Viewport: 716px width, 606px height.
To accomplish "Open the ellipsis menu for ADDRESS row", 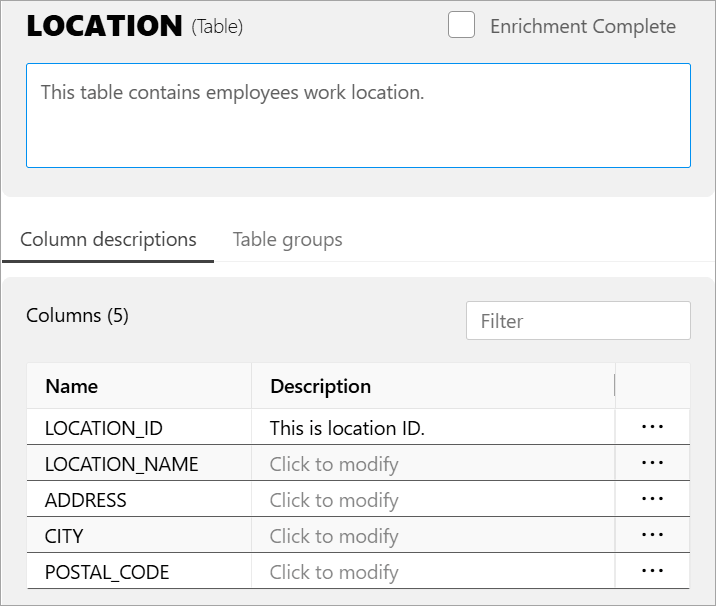I will 652,499.
